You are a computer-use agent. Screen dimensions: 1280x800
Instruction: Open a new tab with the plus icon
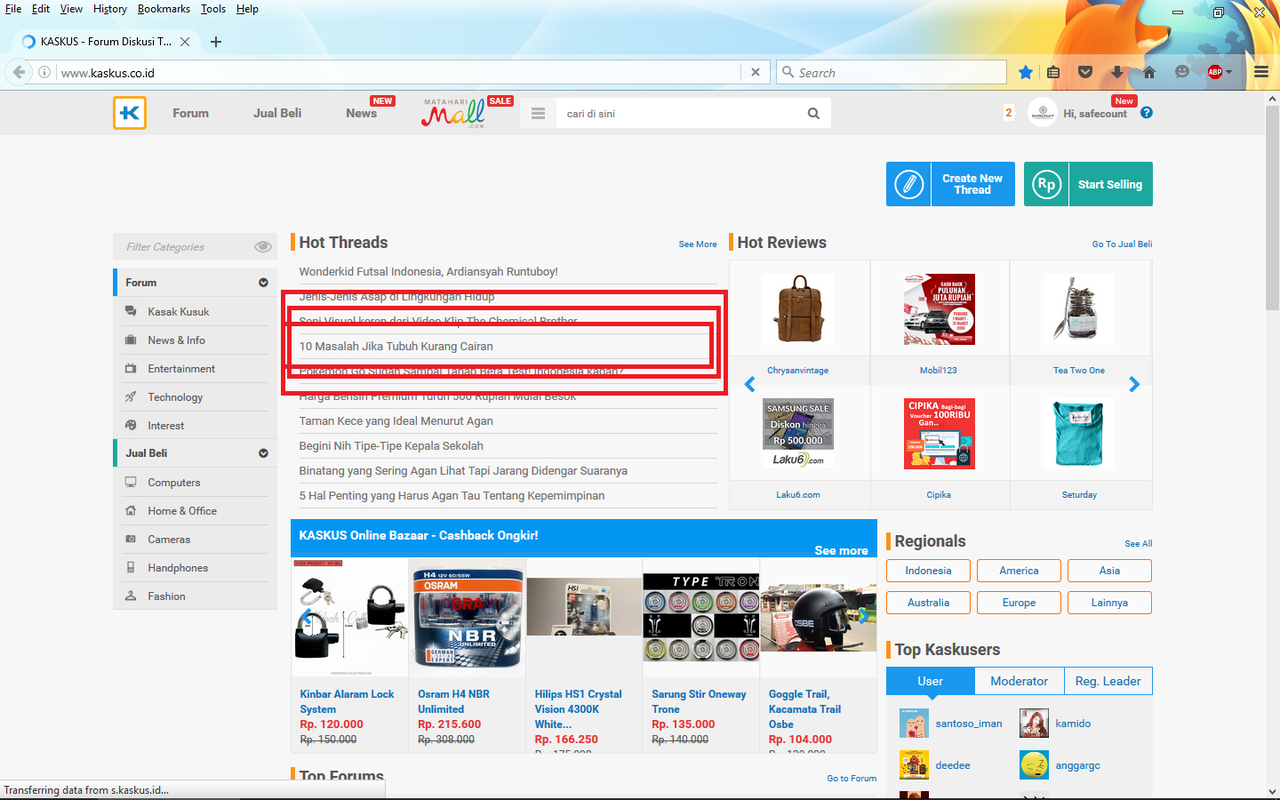[x=216, y=41]
